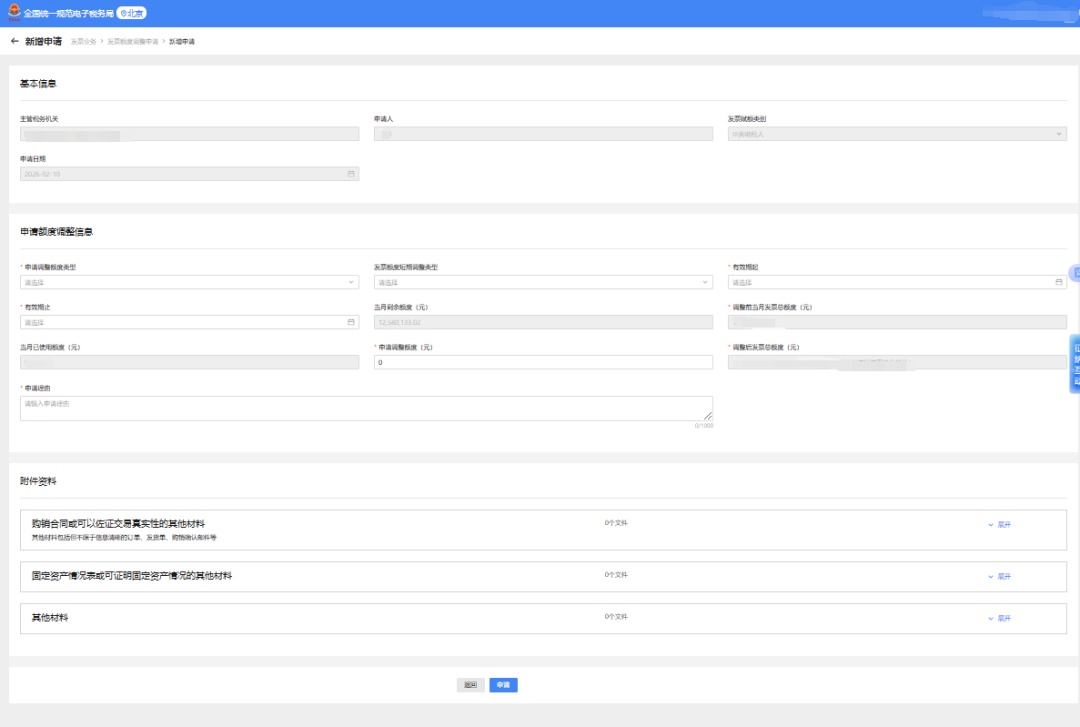
Task: Click the 北京 location badge in header
Action: tap(132, 13)
